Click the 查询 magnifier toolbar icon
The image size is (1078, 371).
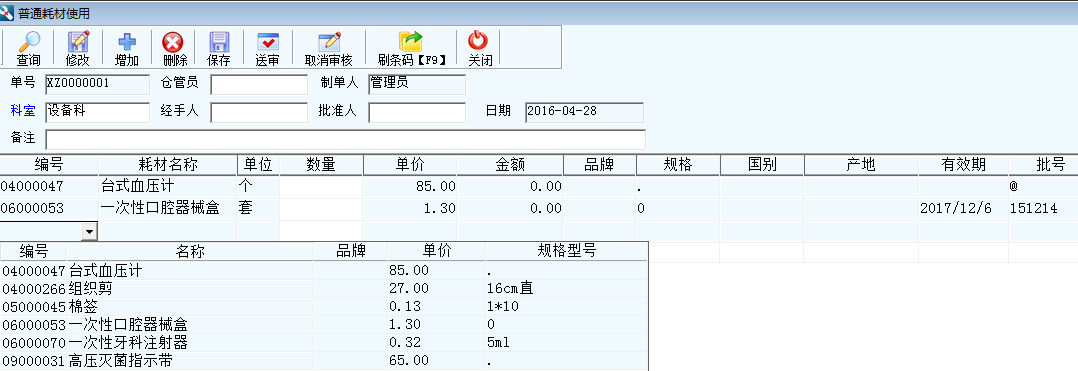point(28,42)
